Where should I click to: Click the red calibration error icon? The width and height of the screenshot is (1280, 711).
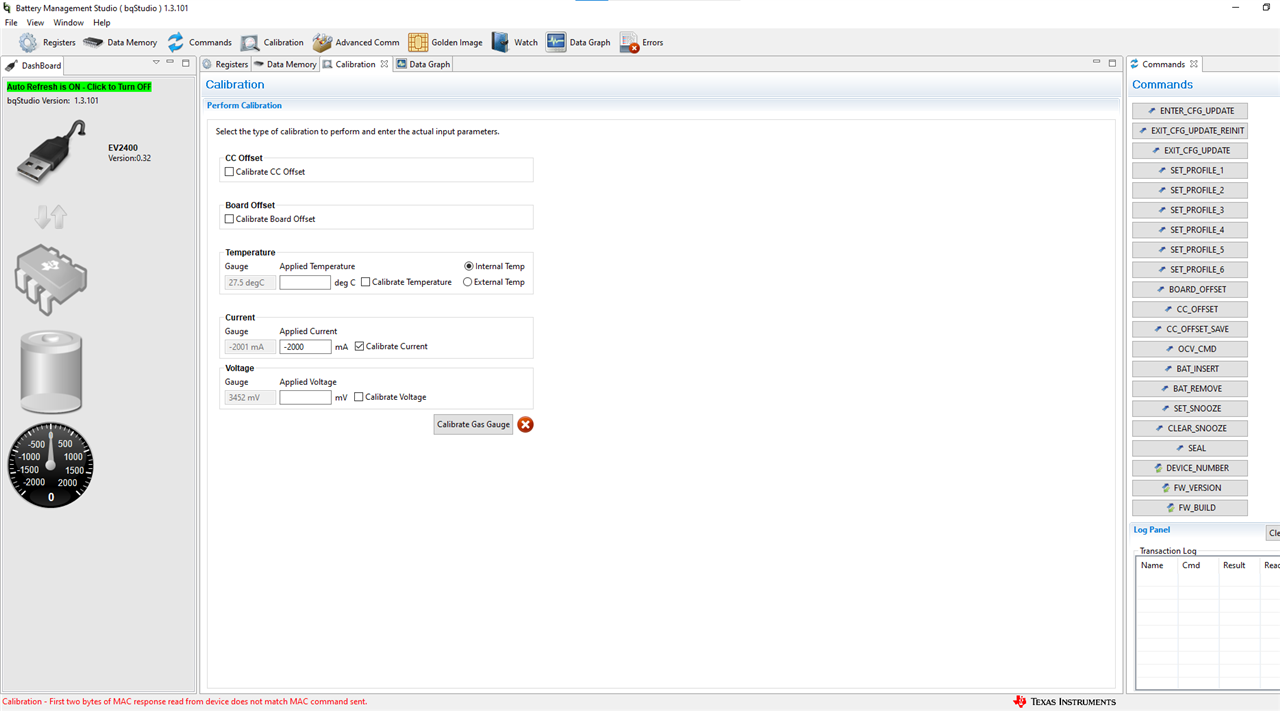(525, 424)
